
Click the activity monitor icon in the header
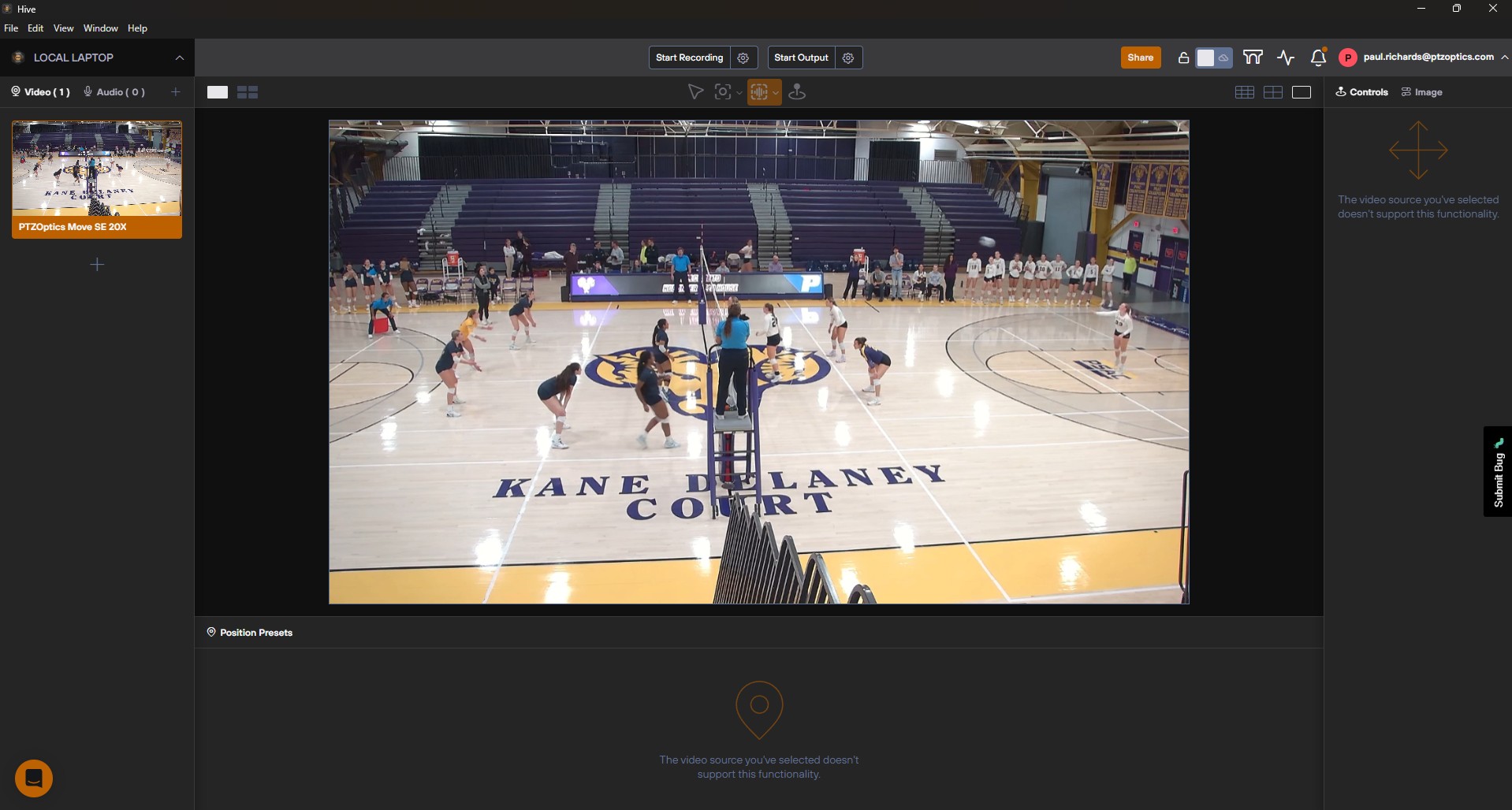tap(1287, 58)
